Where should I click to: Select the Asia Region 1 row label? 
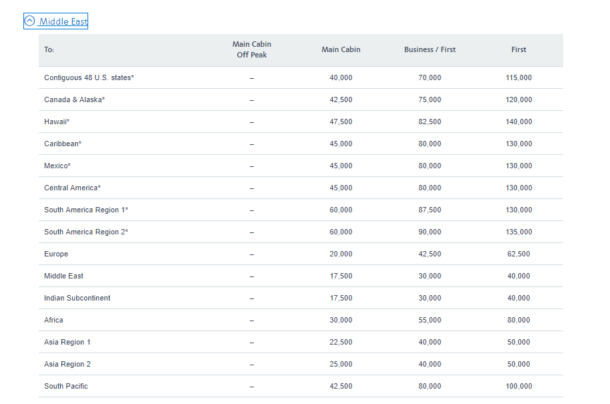tap(67, 342)
